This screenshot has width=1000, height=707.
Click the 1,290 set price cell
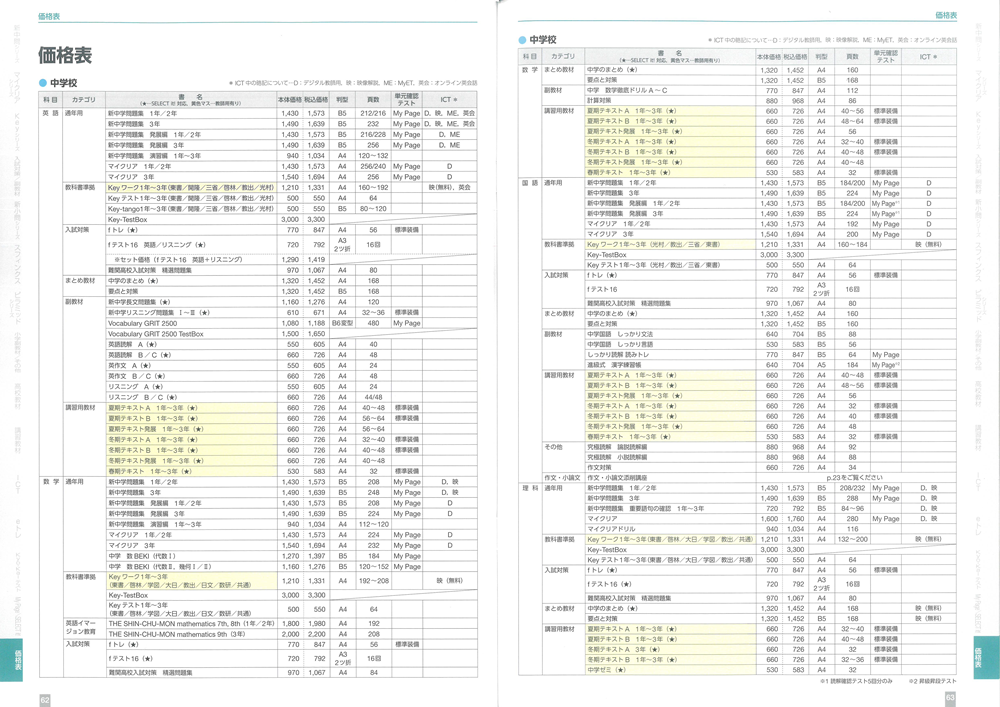click(x=290, y=260)
